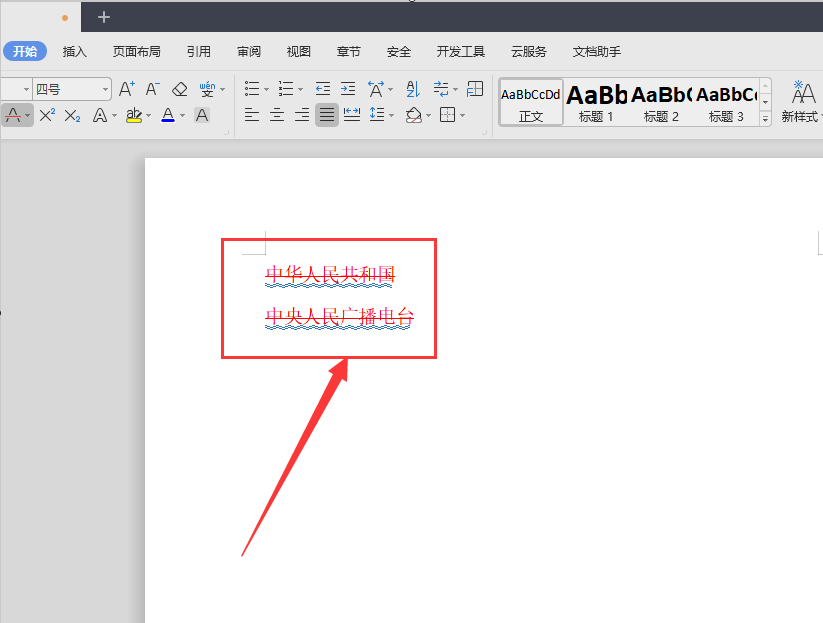Open the font color dropdown arrow
This screenshot has width=823, height=623.
click(183, 115)
